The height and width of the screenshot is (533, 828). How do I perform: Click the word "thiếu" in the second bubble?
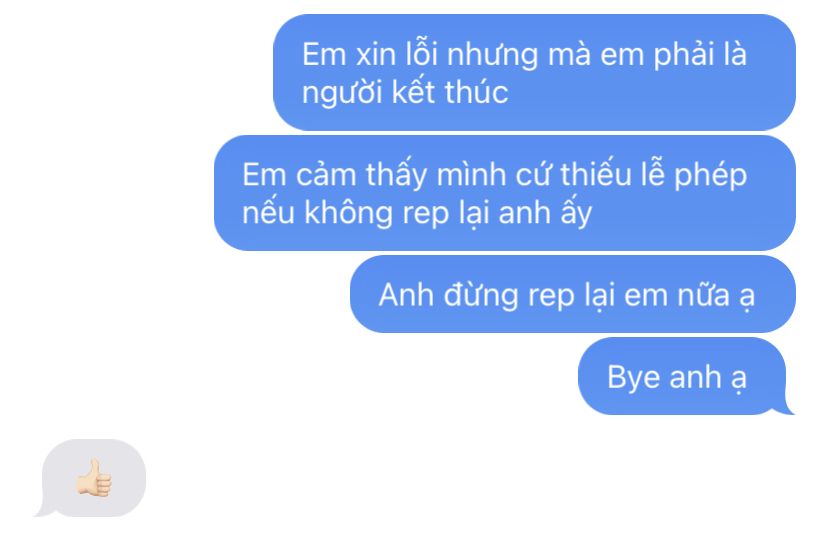(x=595, y=174)
